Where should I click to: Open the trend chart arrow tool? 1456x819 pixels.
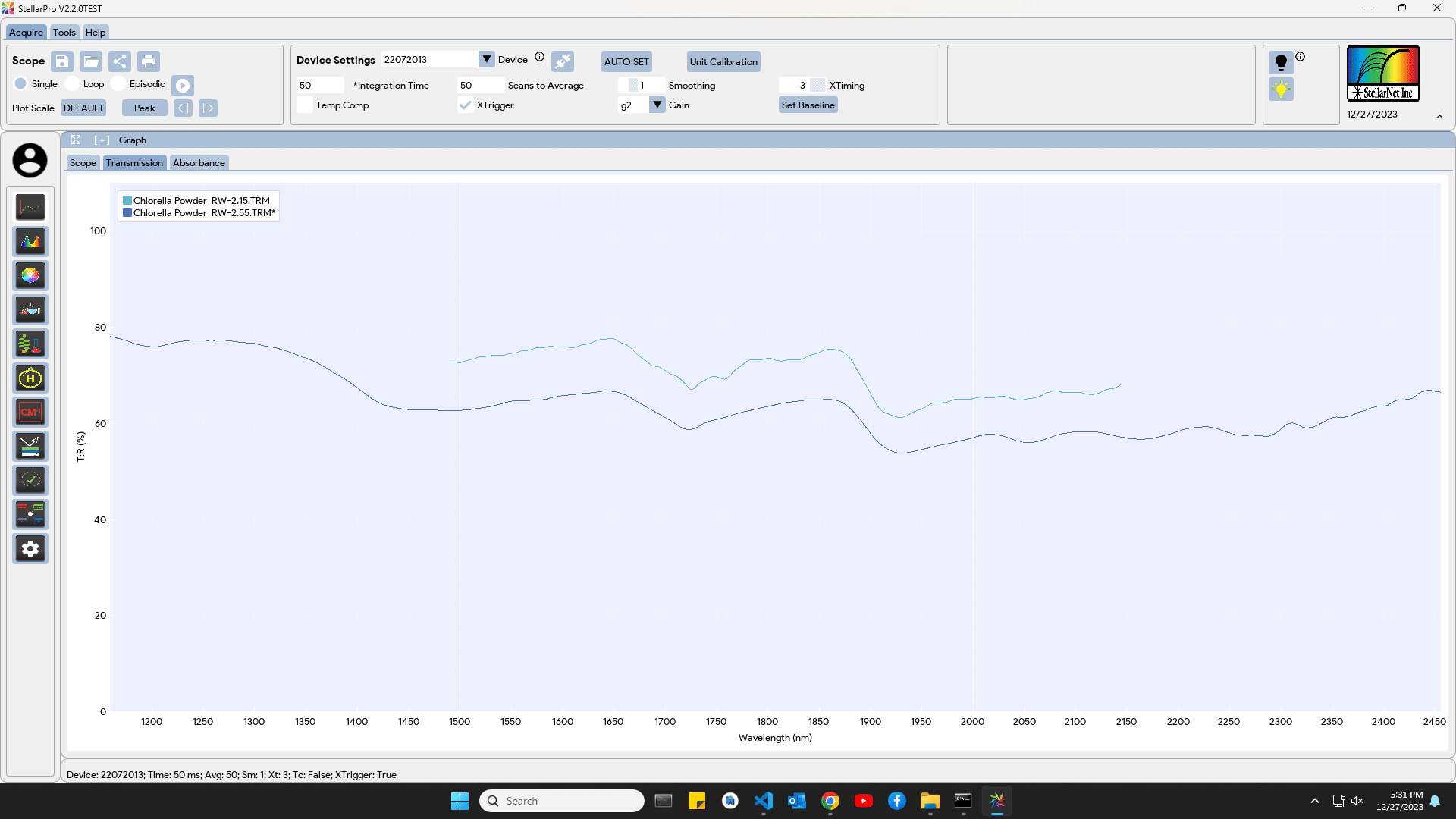30,446
